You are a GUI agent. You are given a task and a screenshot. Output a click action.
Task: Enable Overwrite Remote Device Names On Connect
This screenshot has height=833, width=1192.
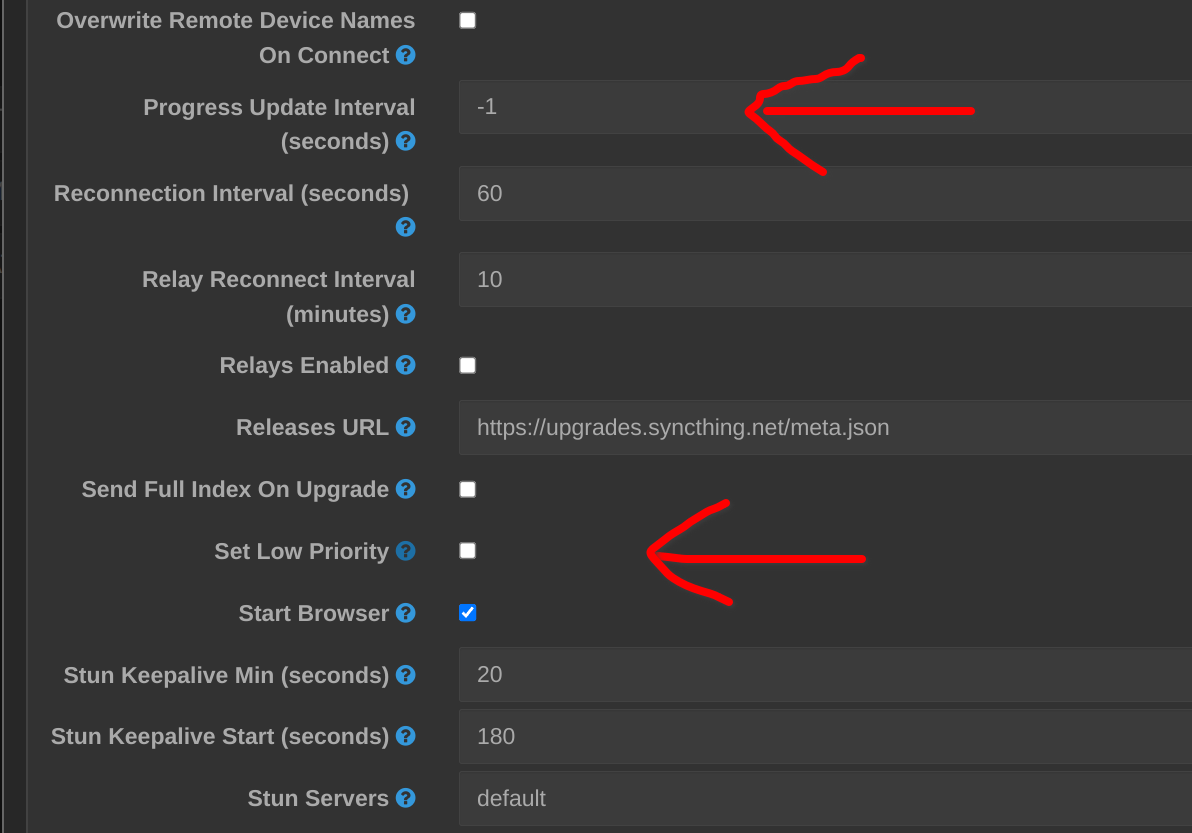pyautogui.click(x=467, y=21)
